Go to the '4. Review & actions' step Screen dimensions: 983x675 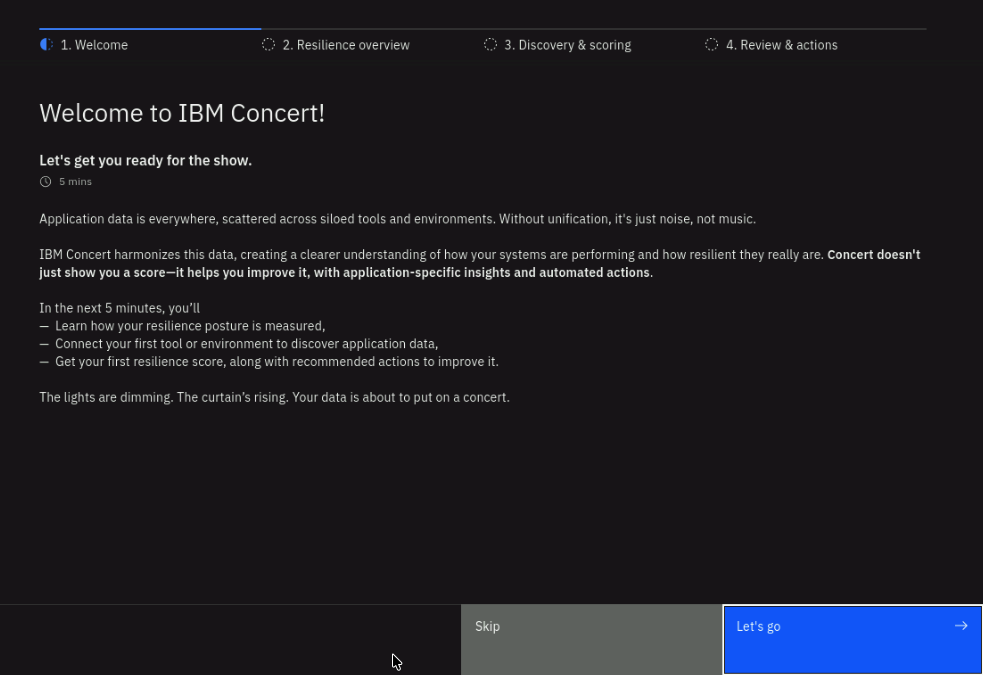pyautogui.click(x=781, y=45)
